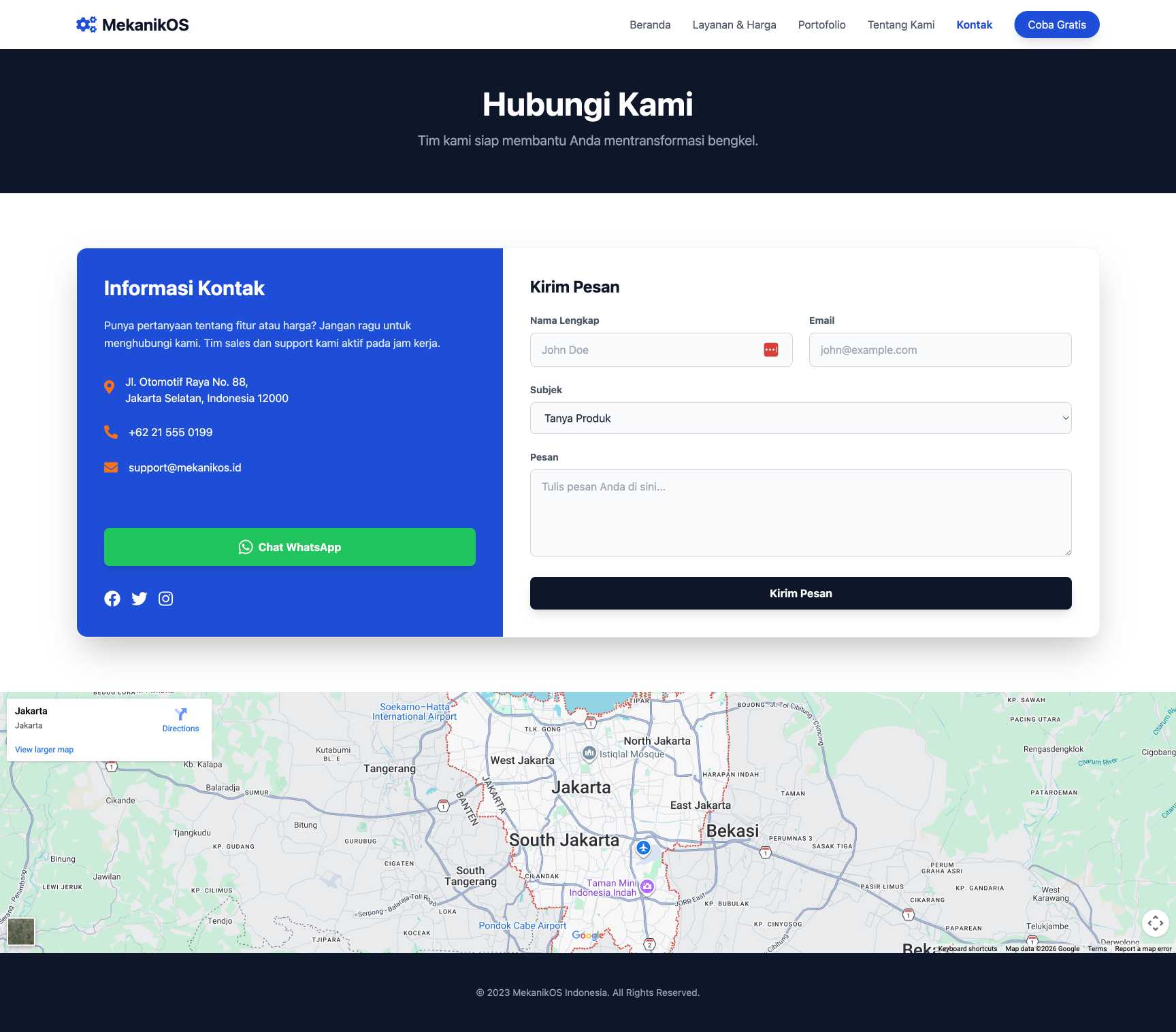Open the View larger map link
Screen dimensions: 1176x1032
(x=43, y=749)
